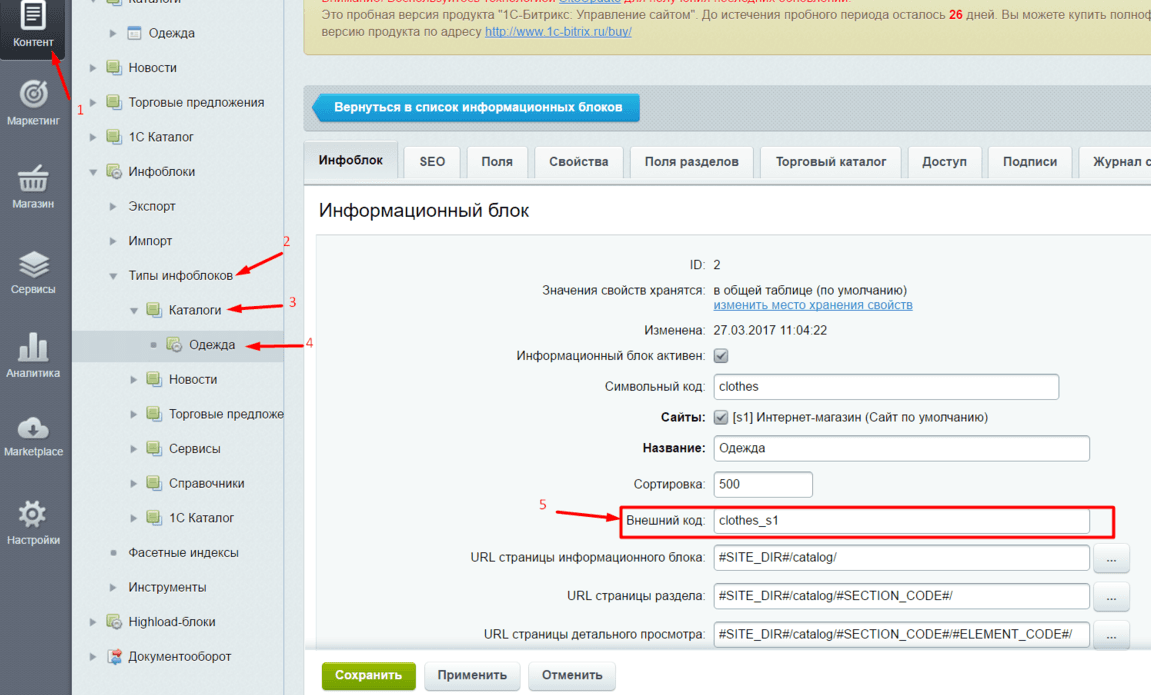The height and width of the screenshot is (695, 1151).
Task: Click into the Внешний код field
Action: [900, 521]
